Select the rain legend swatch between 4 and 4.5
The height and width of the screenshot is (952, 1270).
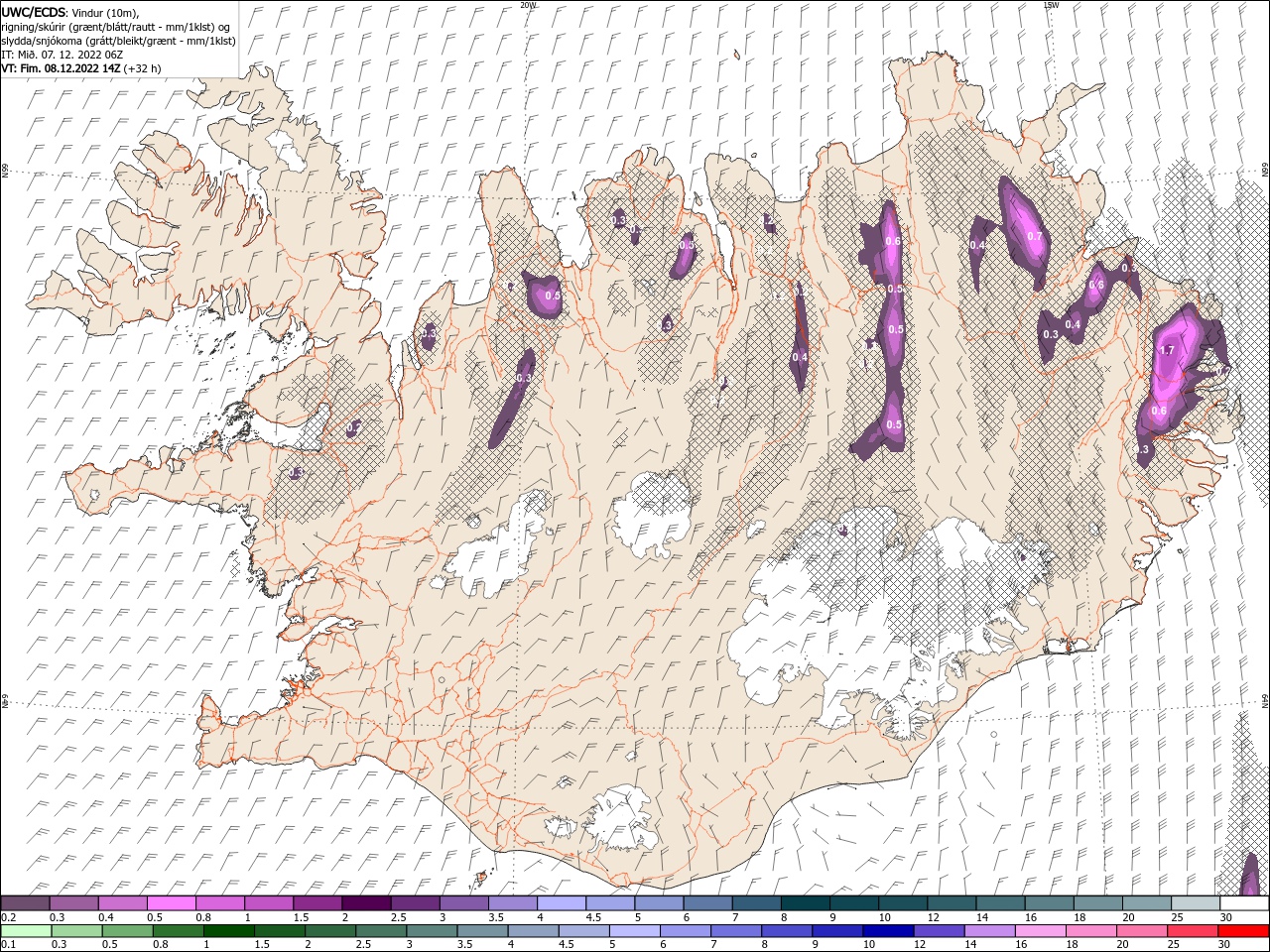click(x=533, y=931)
